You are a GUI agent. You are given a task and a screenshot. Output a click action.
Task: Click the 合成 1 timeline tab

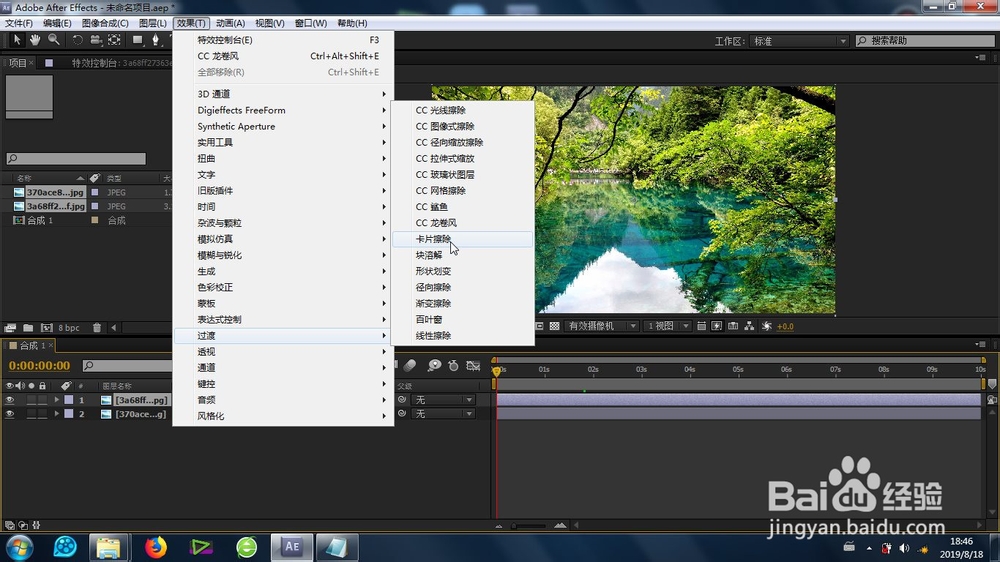pyautogui.click(x=32, y=345)
